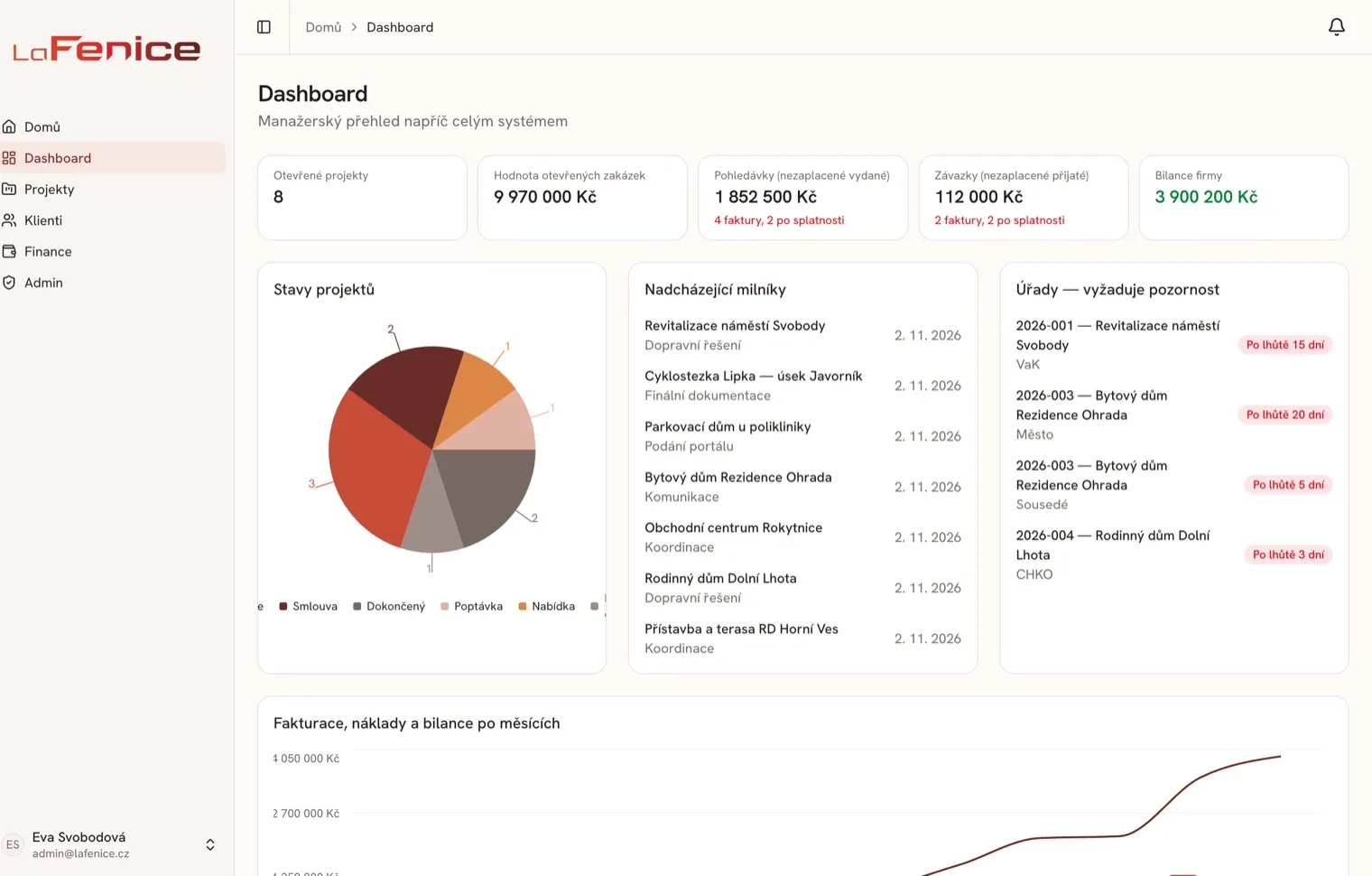This screenshot has height=876, width=1372.
Task: Navigate to Admin page
Action: click(113, 283)
